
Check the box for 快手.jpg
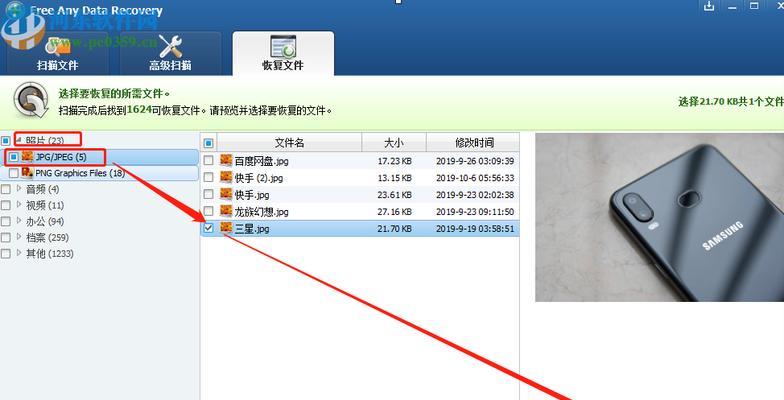pos(208,194)
